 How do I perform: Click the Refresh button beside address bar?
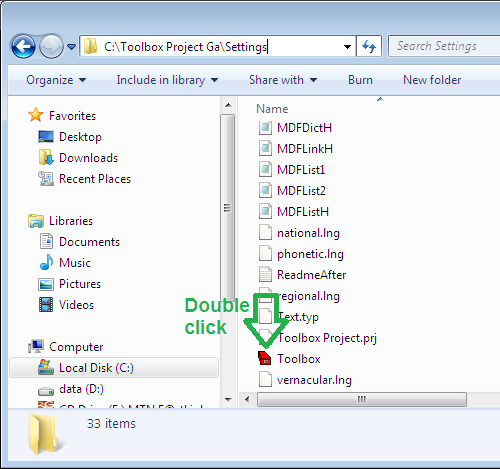point(369,46)
